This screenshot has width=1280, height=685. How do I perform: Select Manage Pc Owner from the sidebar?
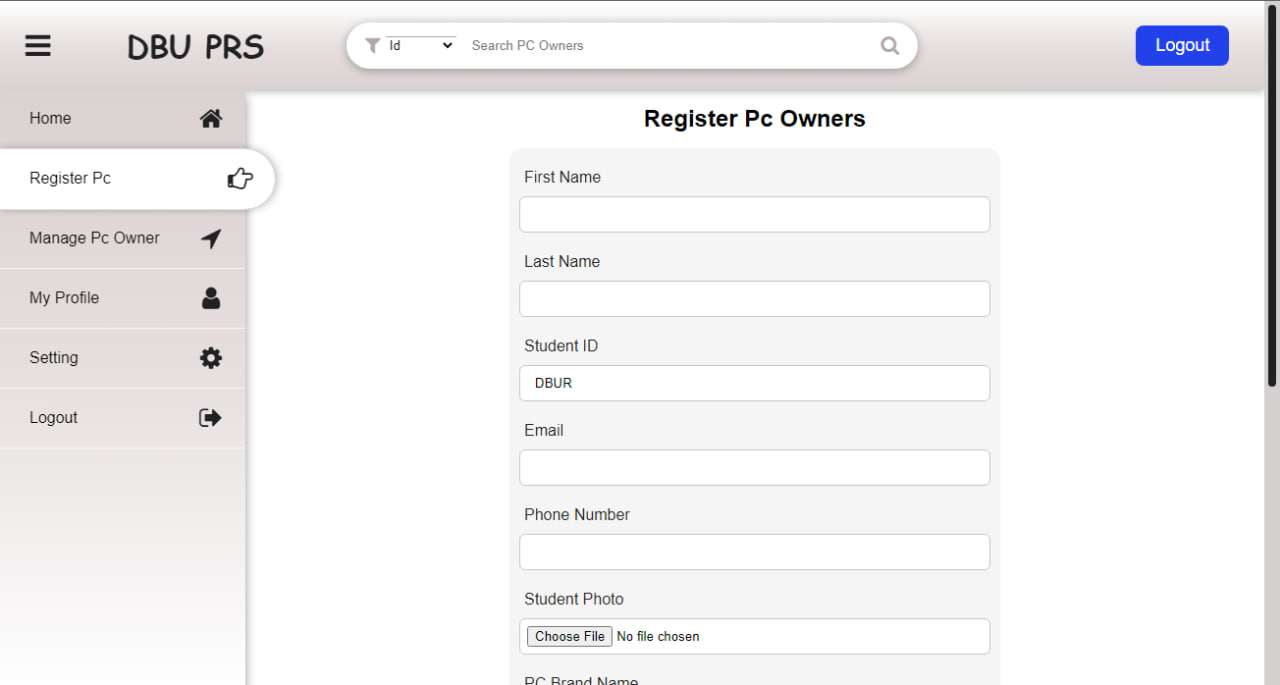(94, 238)
